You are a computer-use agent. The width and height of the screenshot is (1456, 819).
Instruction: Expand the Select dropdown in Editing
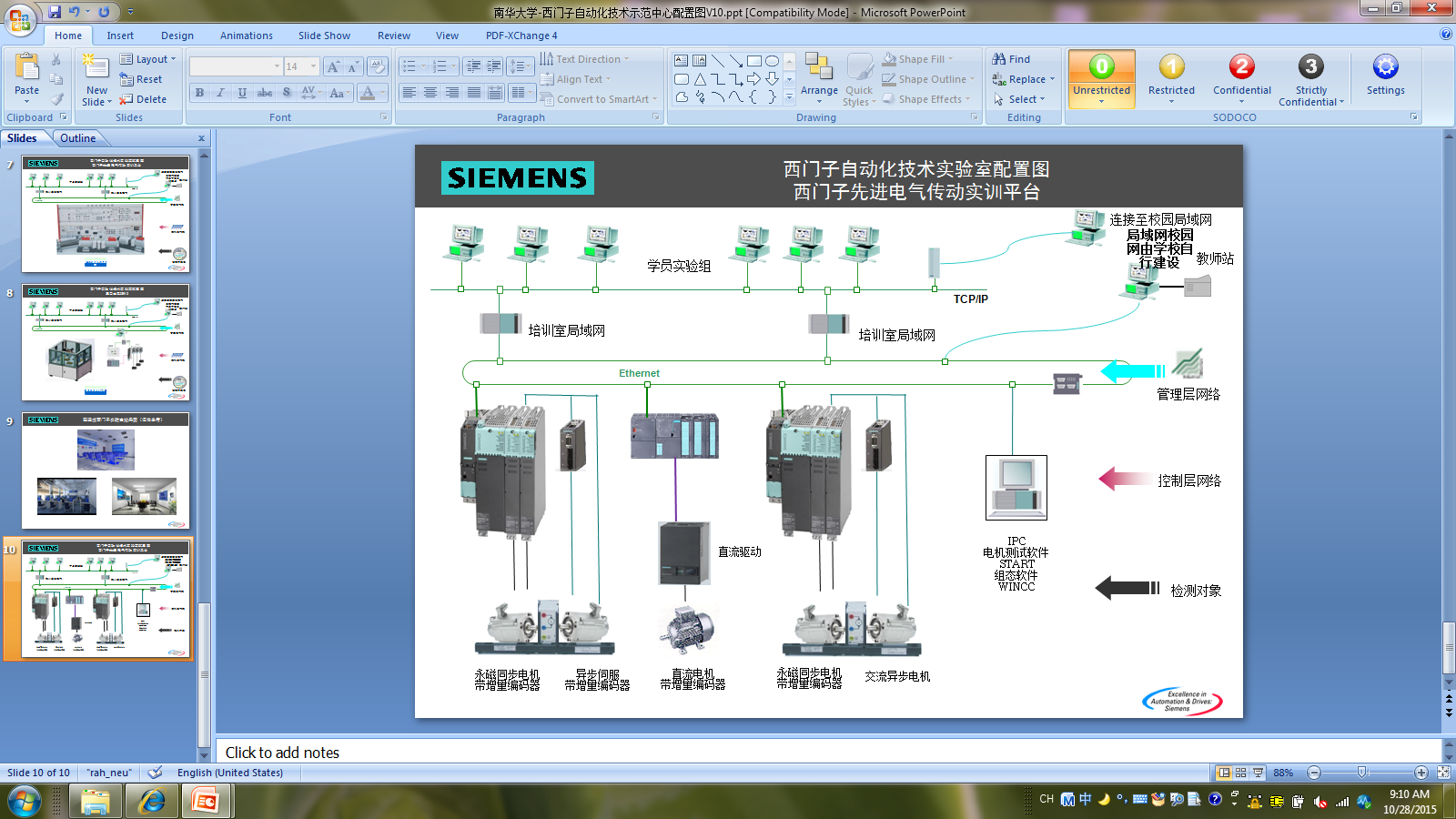tap(1019, 99)
